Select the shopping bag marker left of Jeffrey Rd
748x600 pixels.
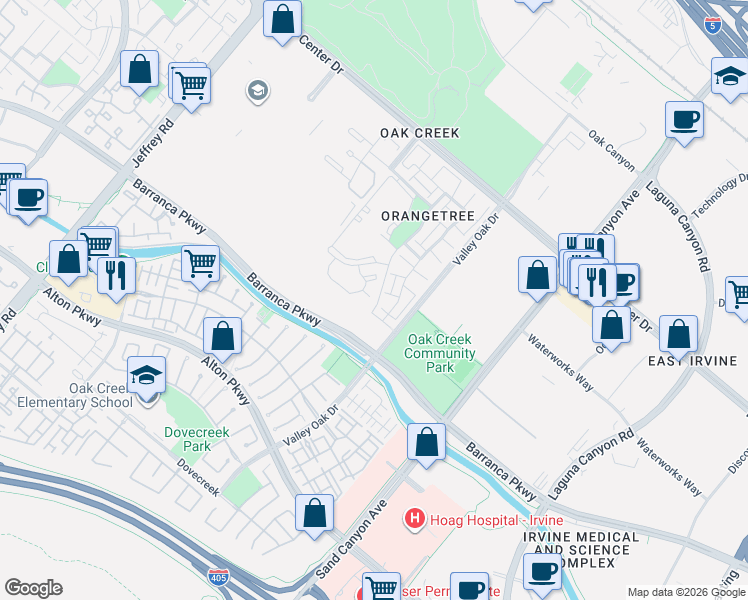tap(139, 69)
